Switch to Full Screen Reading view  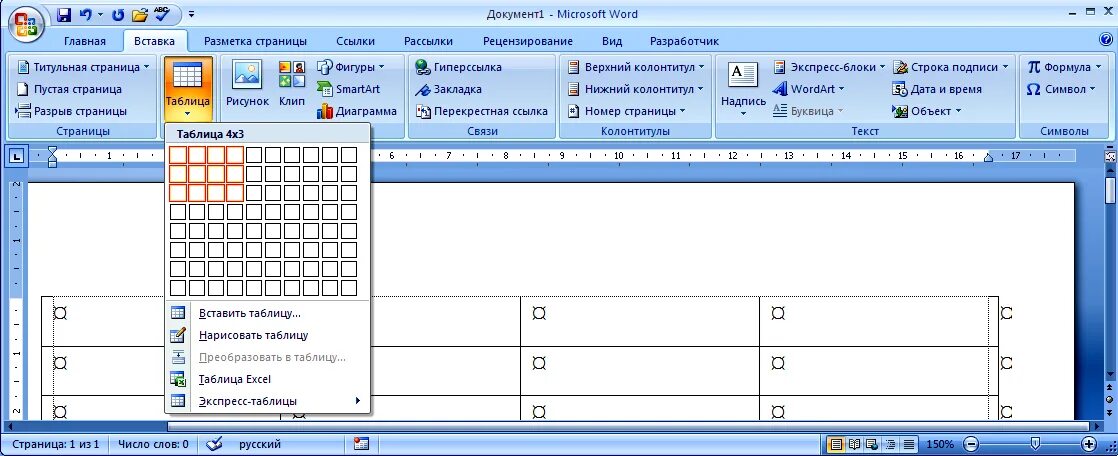(854, 445)
